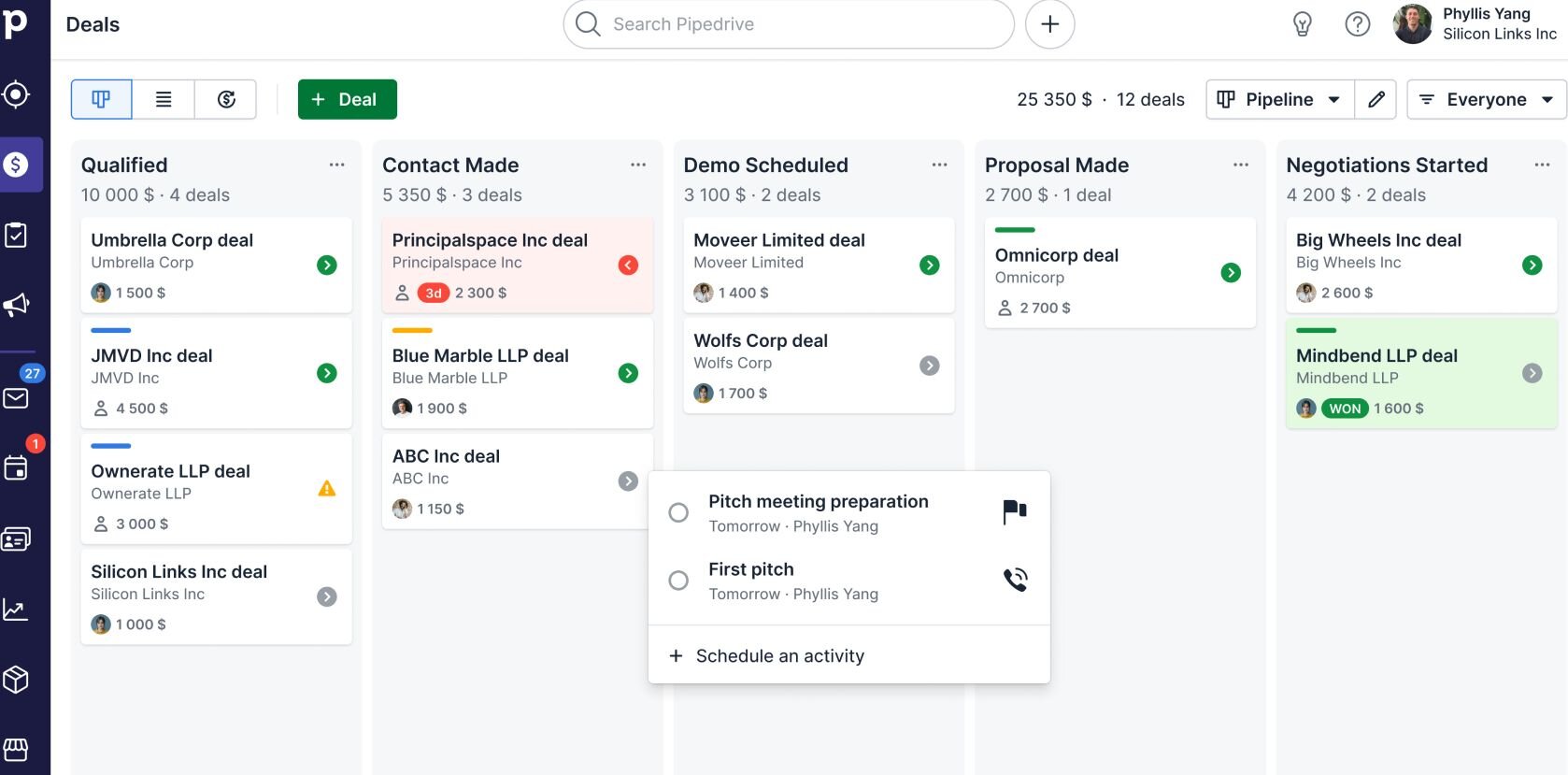Open Activities calendar icon in sidebar
1568x775 pixels.
click(16, 468)
